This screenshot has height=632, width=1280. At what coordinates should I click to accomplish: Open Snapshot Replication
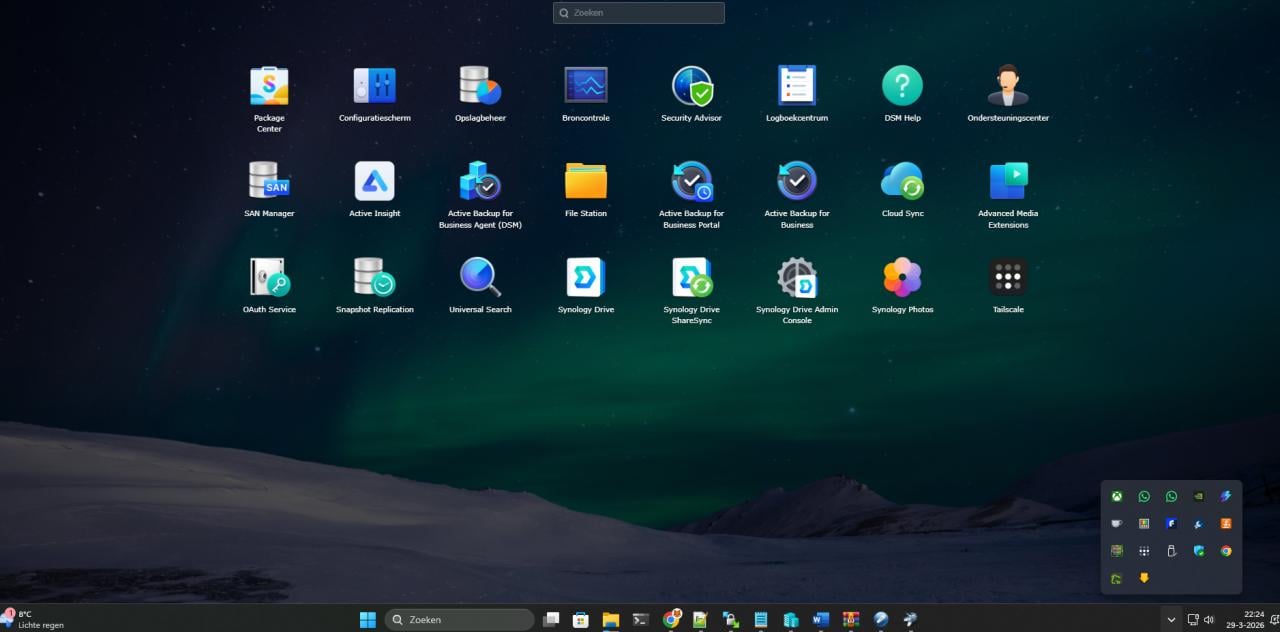click(x=373, y=277)
